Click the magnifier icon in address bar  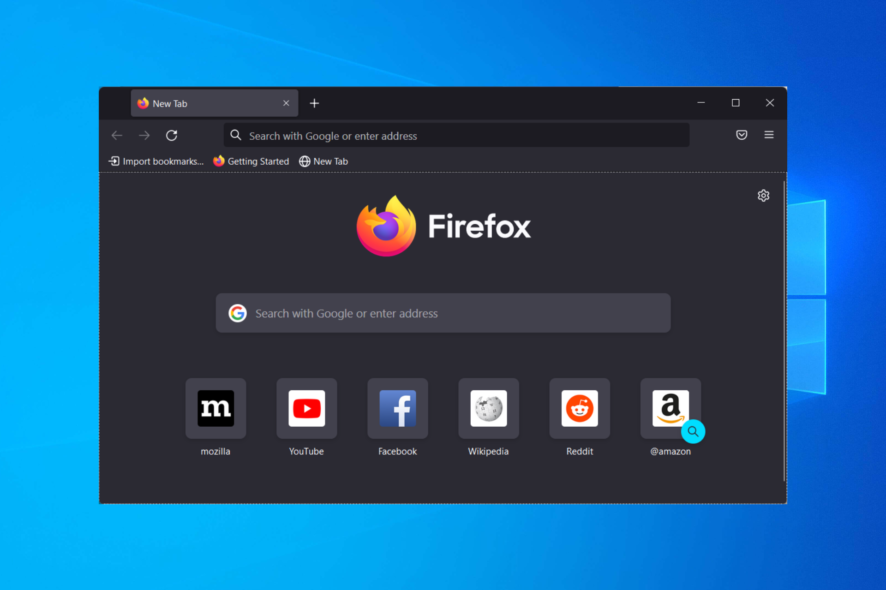[x=236, y=136]
